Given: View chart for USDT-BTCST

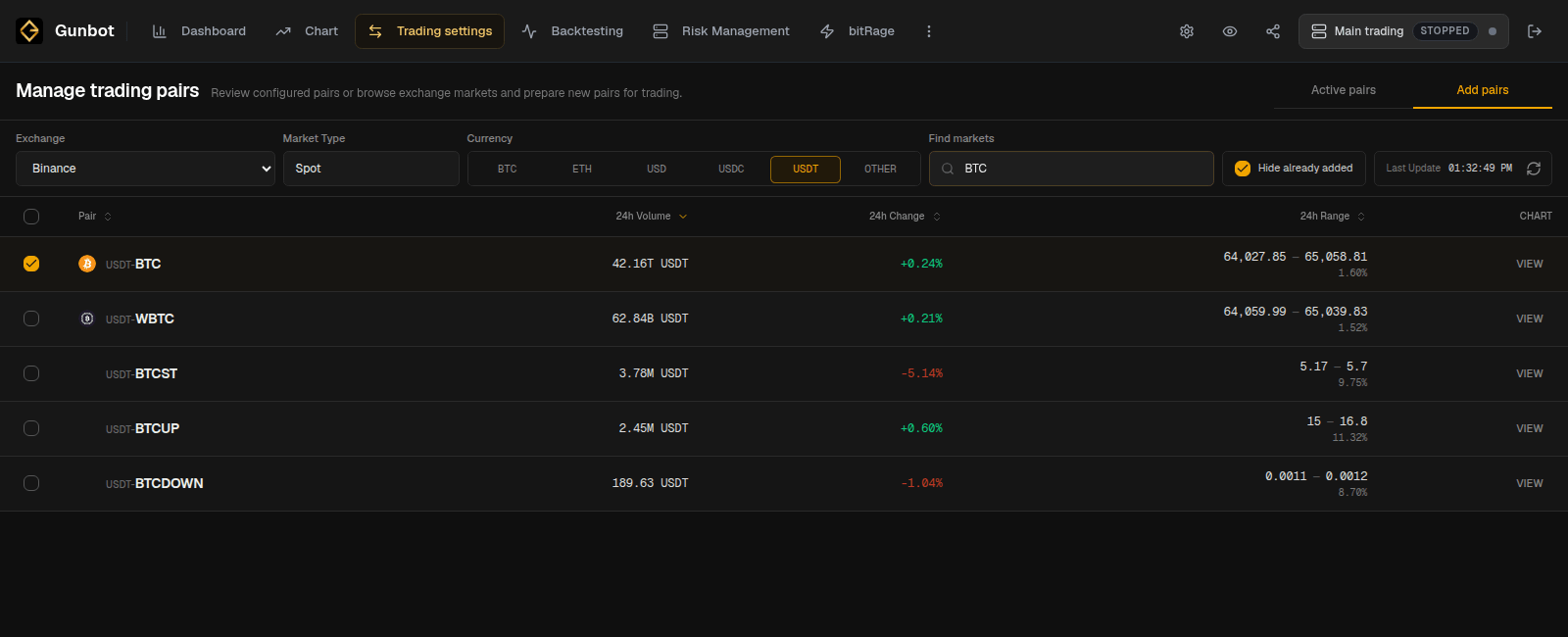Looking at the screenshot, I should (1529, 374).
